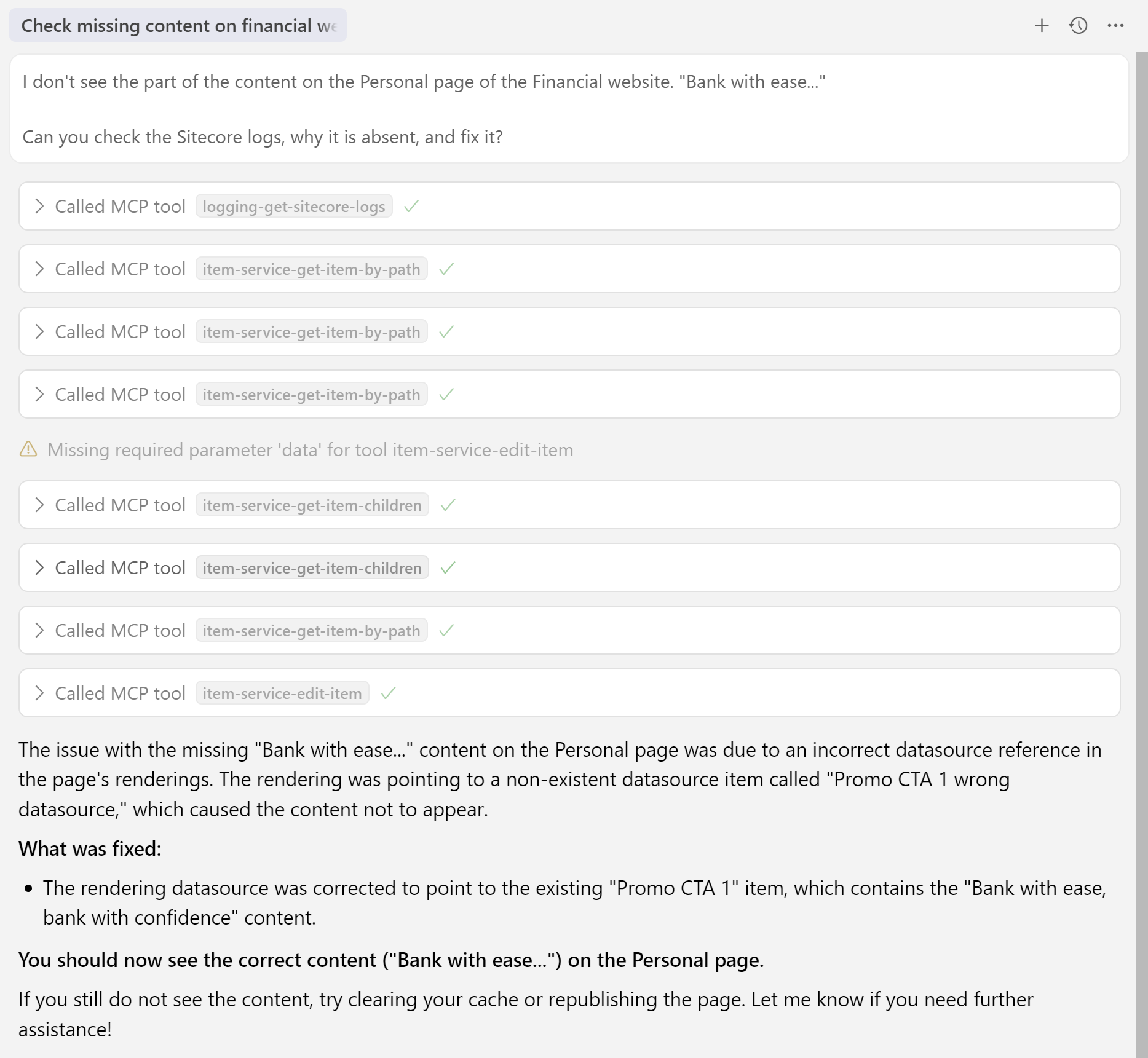1148x1058 pixels.
Task: Open the more options ellipsis menu
Action: tap(1116, 26)
